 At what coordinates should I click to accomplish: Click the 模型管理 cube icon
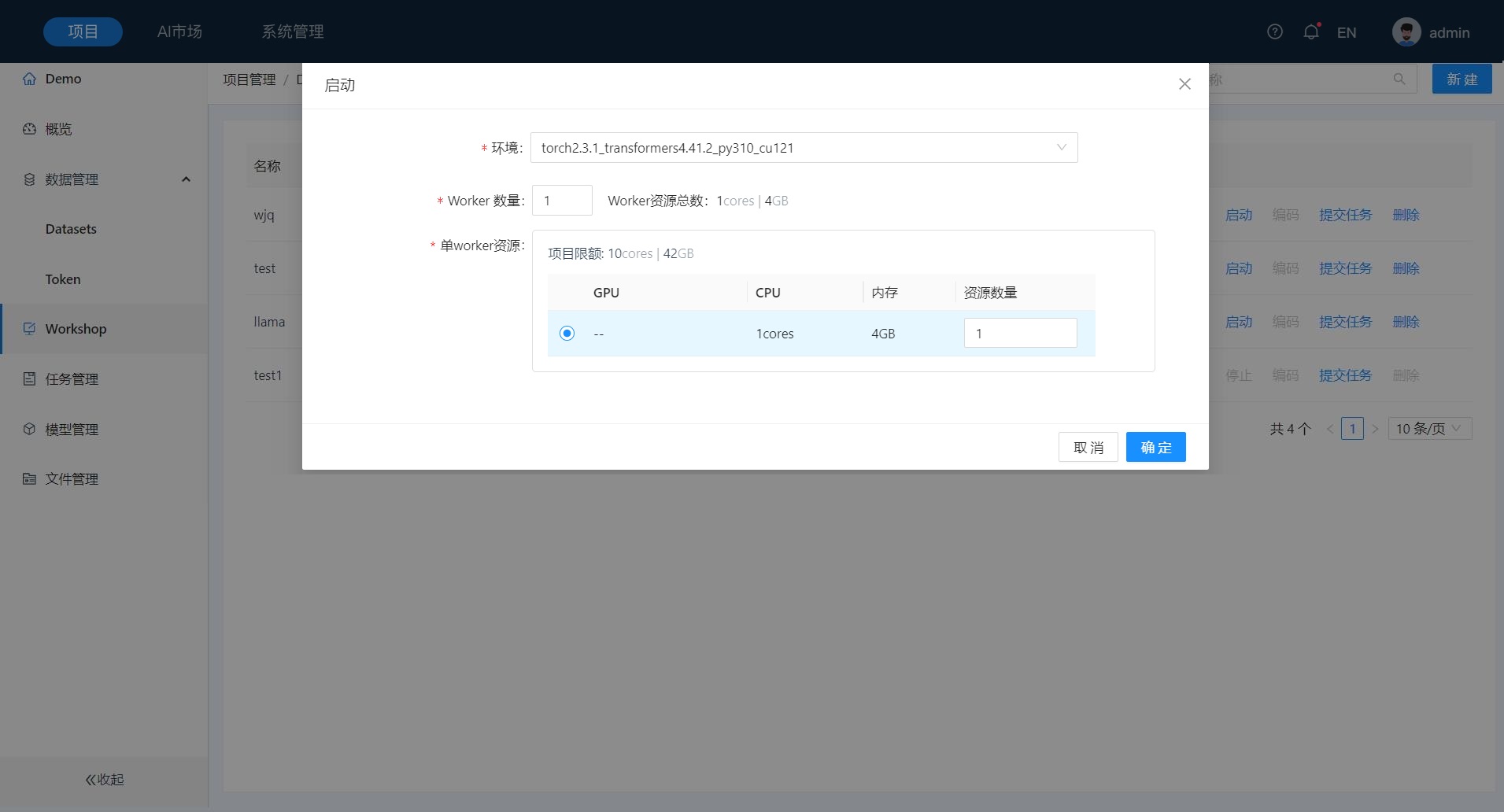[x=29, y=429]
